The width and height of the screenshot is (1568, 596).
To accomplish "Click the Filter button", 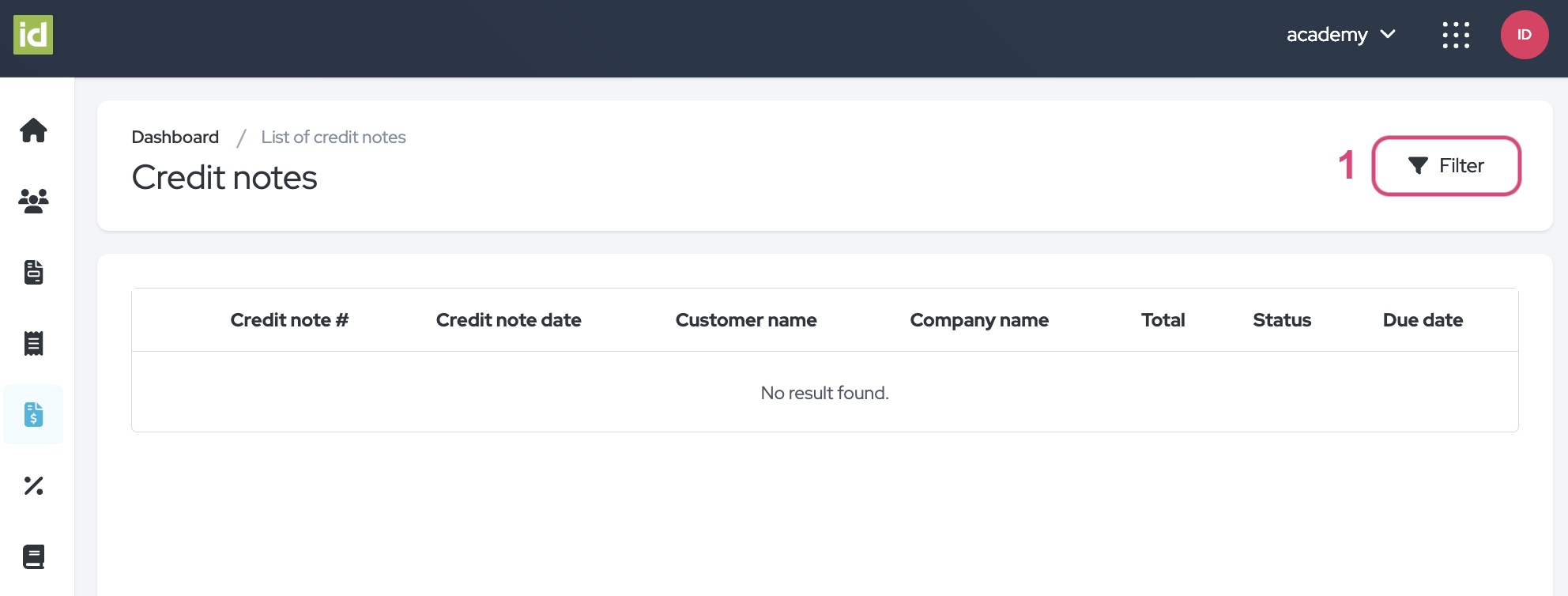I will [x=1445, y=166].
